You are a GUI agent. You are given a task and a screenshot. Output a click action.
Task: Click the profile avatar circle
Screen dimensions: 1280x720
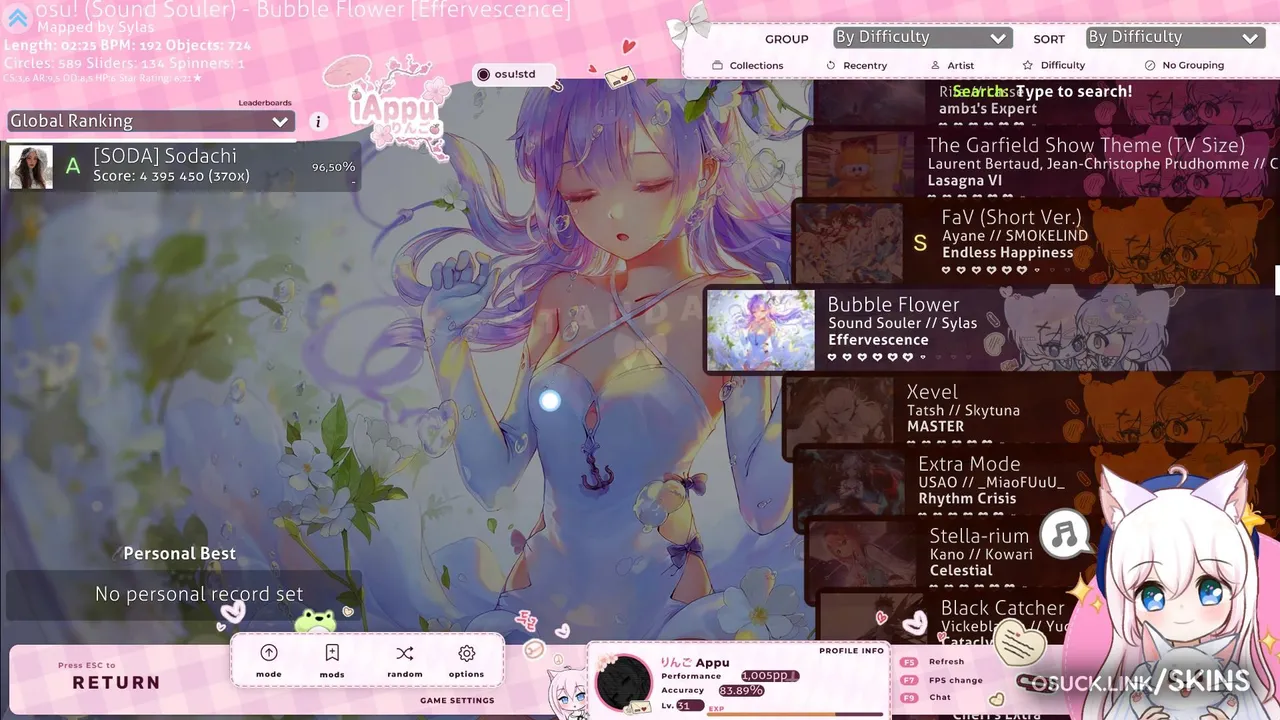pyautogui.click(x=624, y=683)
